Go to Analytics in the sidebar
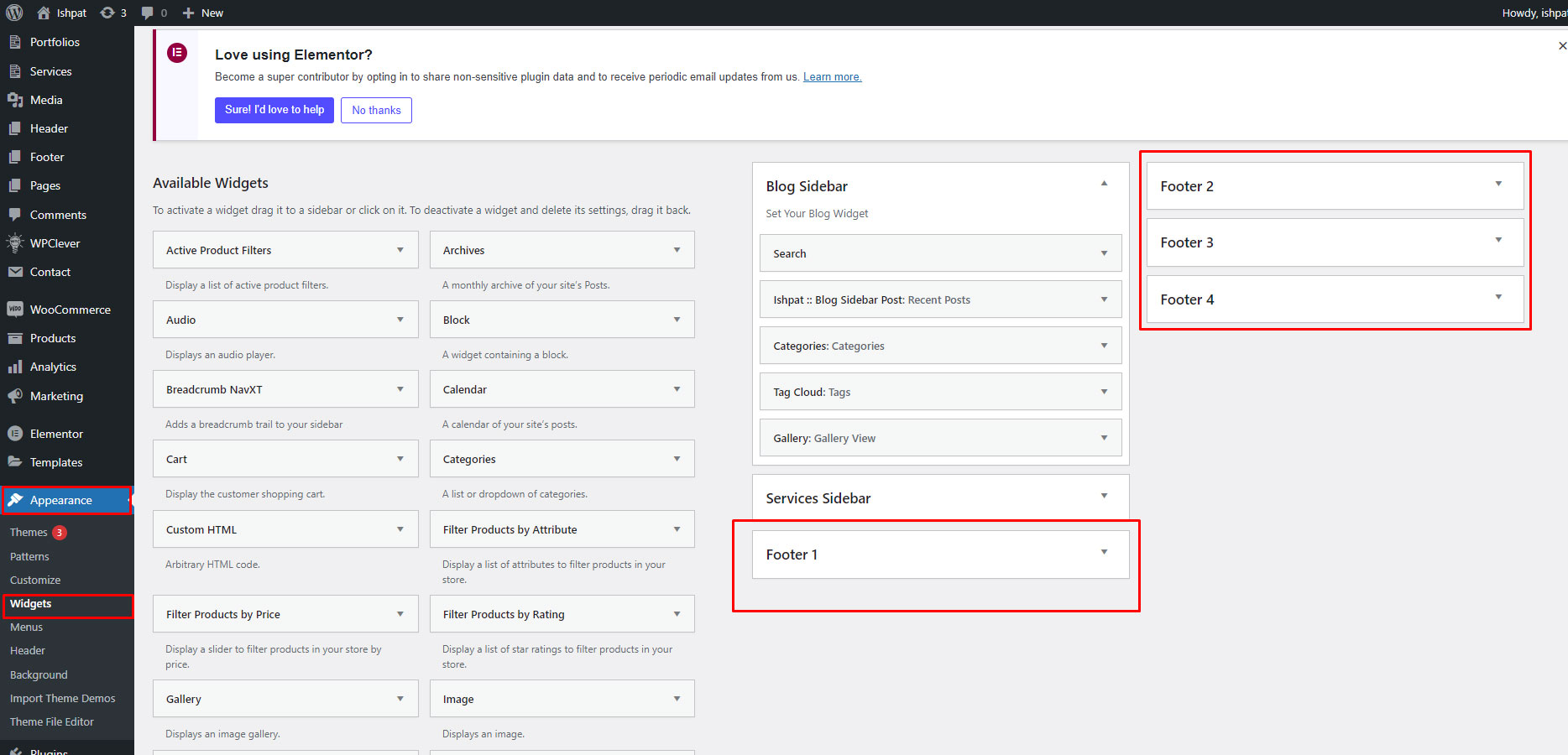This screenshot has height=755, width=1568. (x=53, y=367)
